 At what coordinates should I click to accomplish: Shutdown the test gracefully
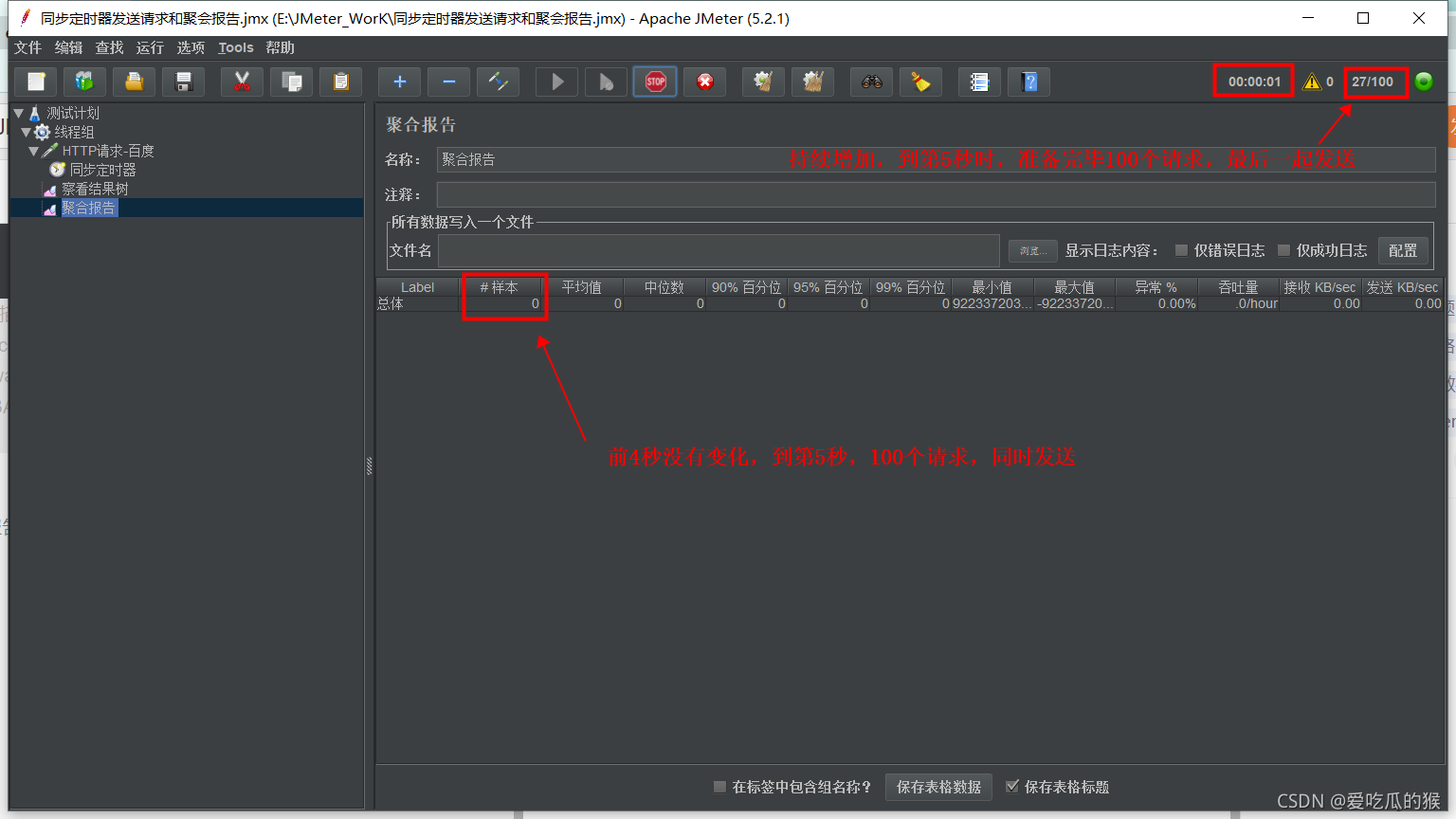coord(703,82)
